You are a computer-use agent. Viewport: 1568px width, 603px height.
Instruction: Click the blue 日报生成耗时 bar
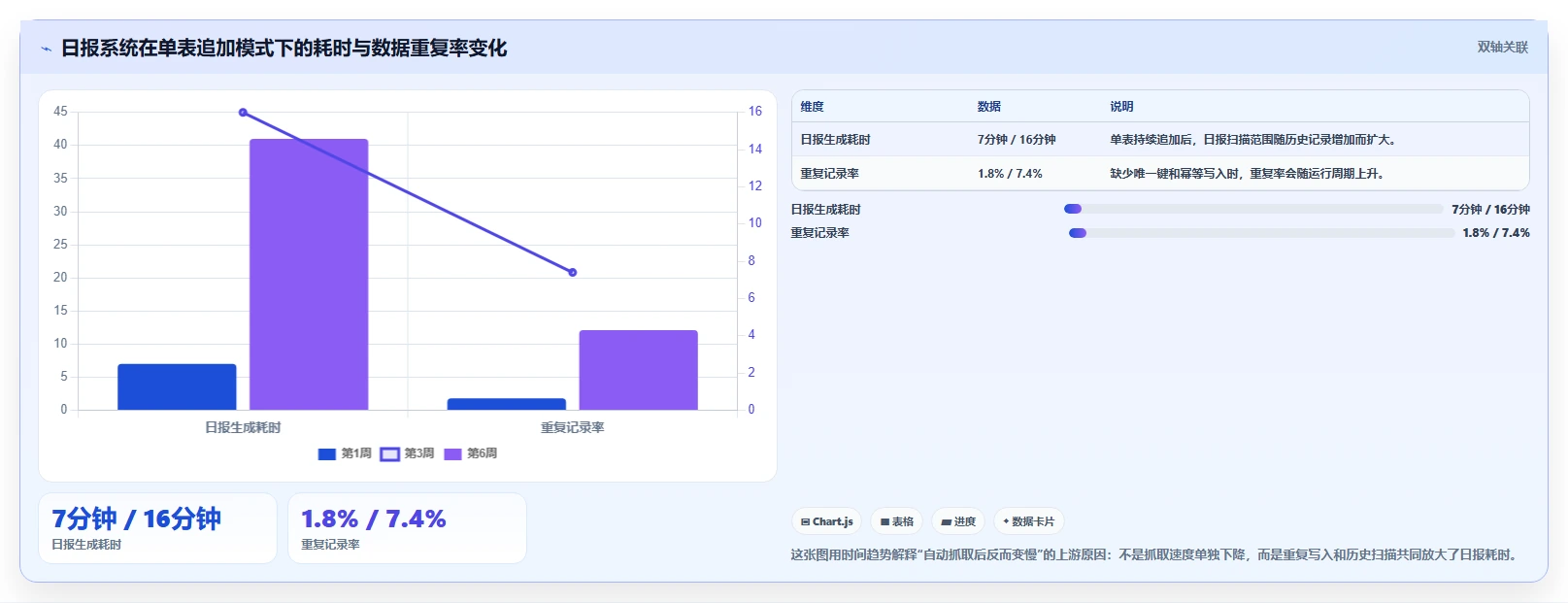coord(177,386)
